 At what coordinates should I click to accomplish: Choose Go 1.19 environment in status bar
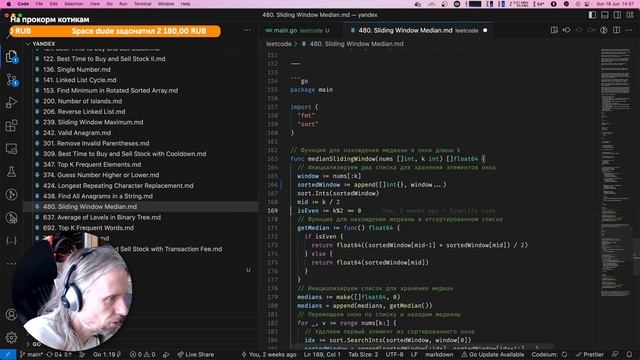click(x=107, y=354)
